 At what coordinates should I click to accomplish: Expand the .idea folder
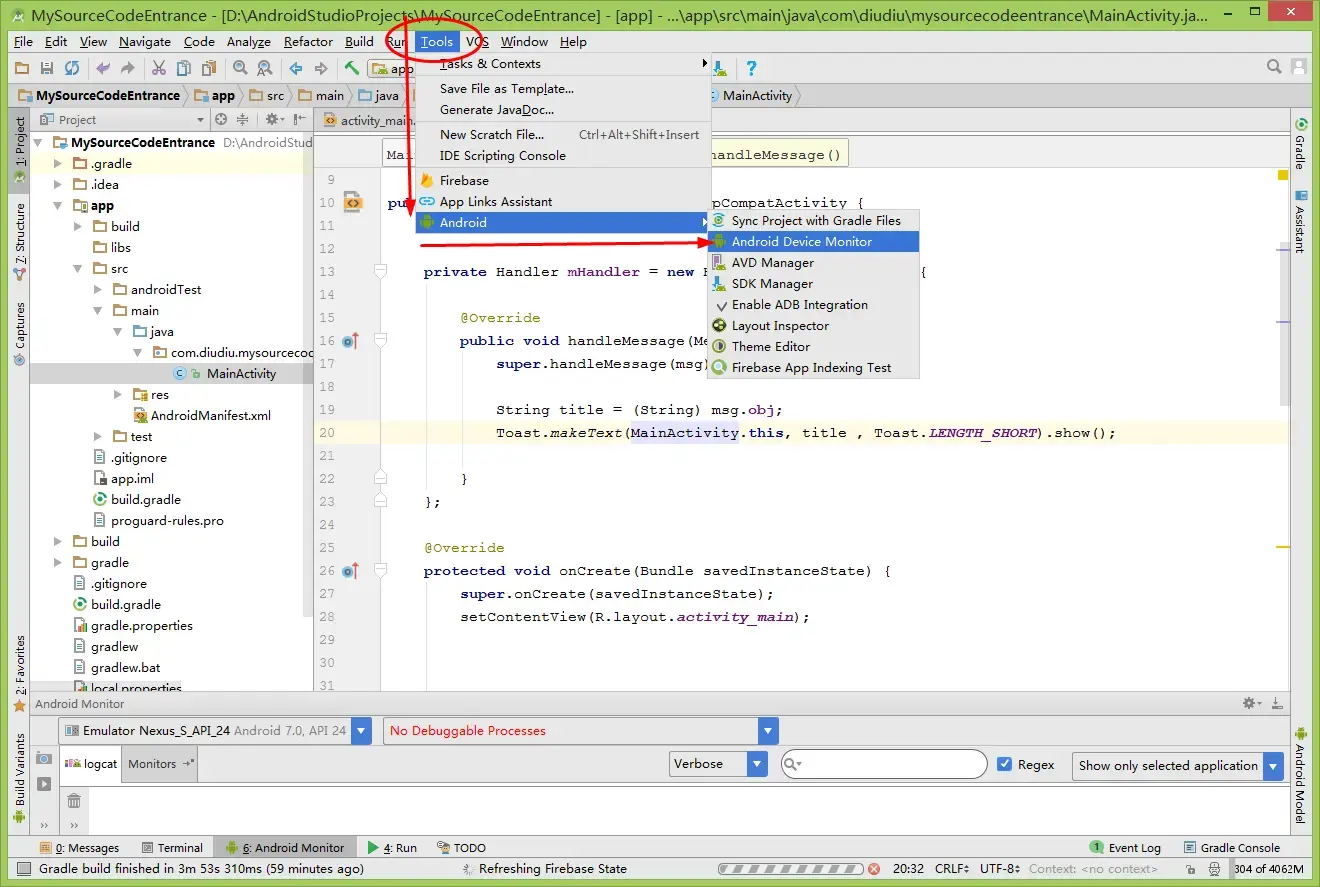point(57,185)
